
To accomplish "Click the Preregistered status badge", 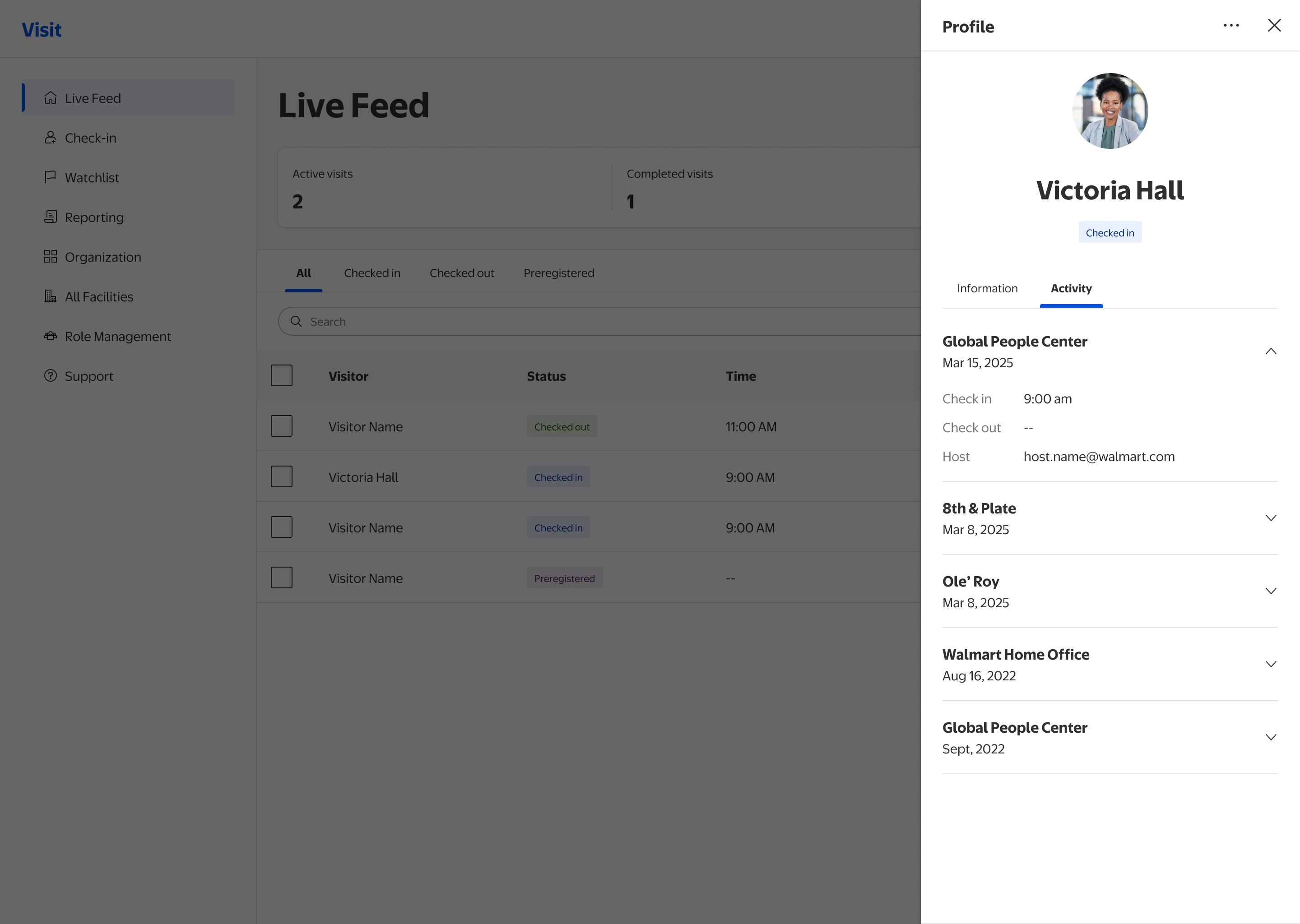I will (x=565, y=578).
